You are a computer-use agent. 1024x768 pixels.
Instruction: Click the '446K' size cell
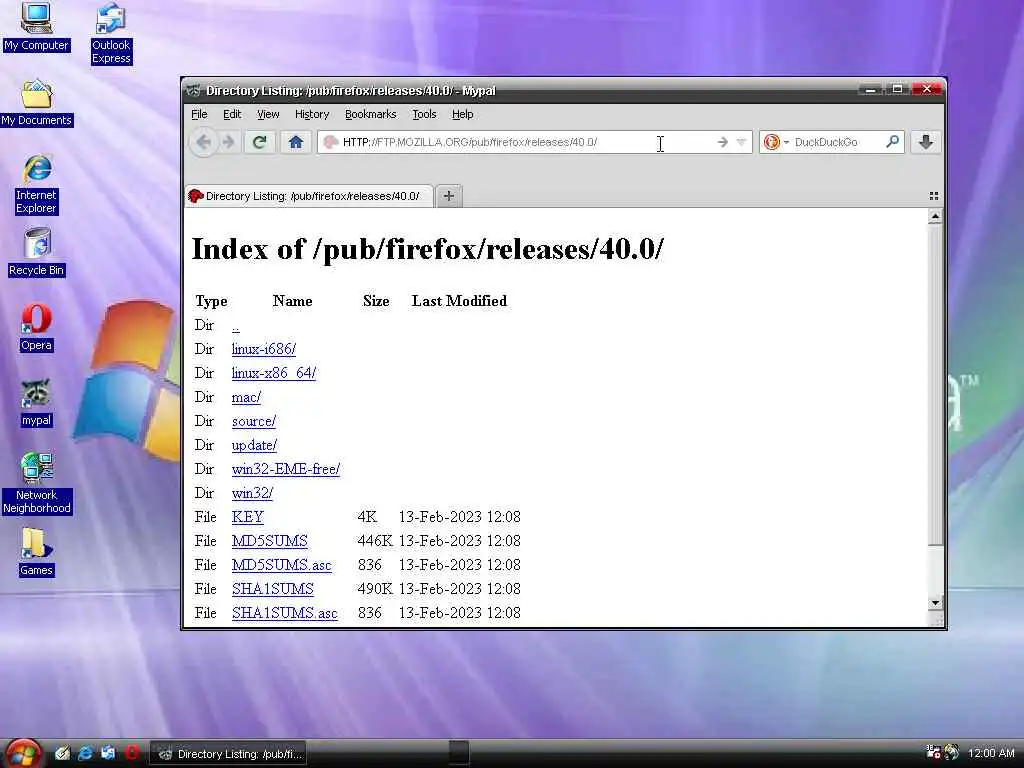pos(375,541)
